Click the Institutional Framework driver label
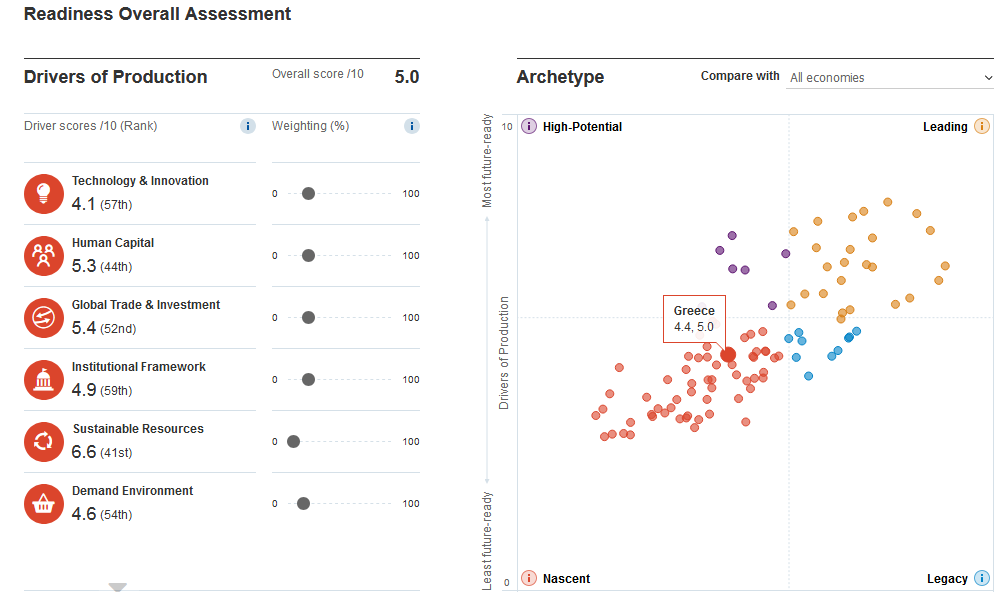The width and height of the screenshot is (995, 592). pyautogui.click(x=139, y=367)
